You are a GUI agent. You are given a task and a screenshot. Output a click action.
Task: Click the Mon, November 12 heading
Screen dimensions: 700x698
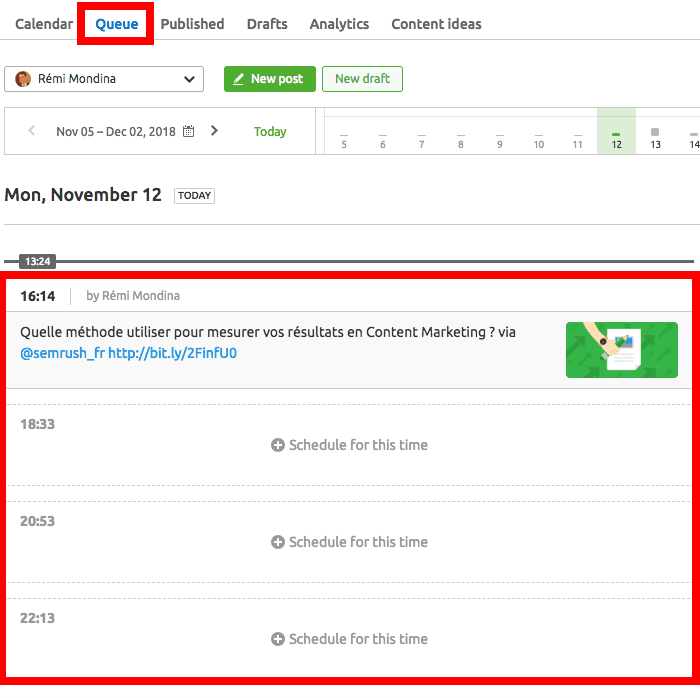coord(83,195)
